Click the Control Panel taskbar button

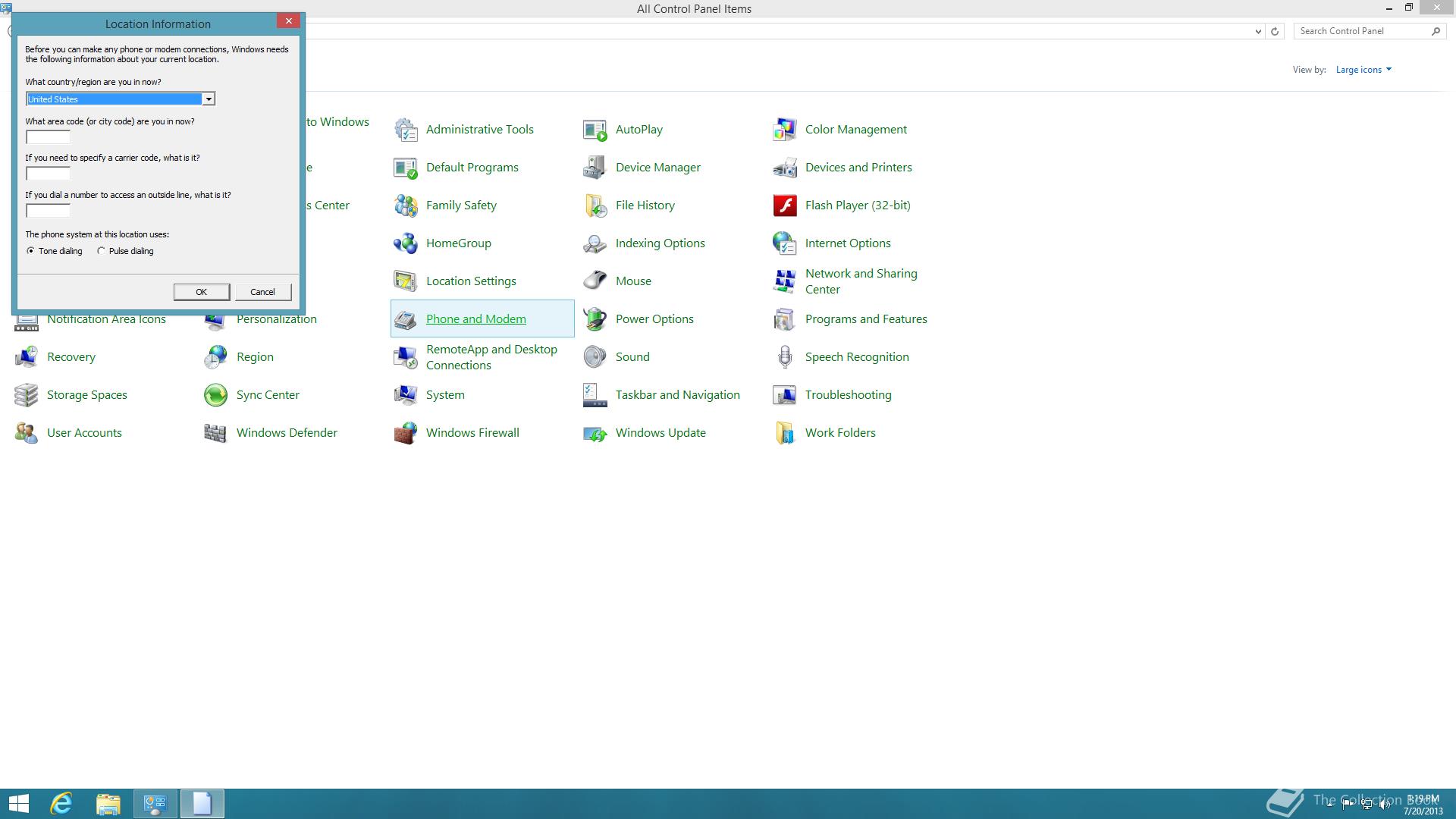click(x=155, y=804)
